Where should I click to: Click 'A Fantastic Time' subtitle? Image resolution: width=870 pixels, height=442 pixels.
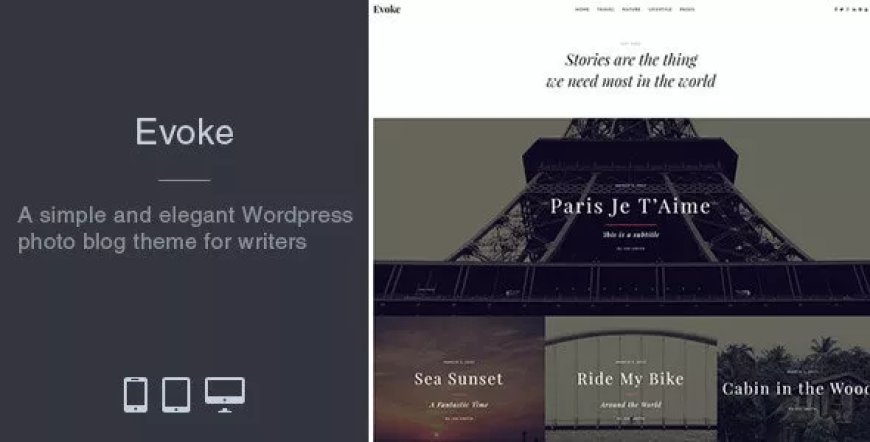coord(459,405)
